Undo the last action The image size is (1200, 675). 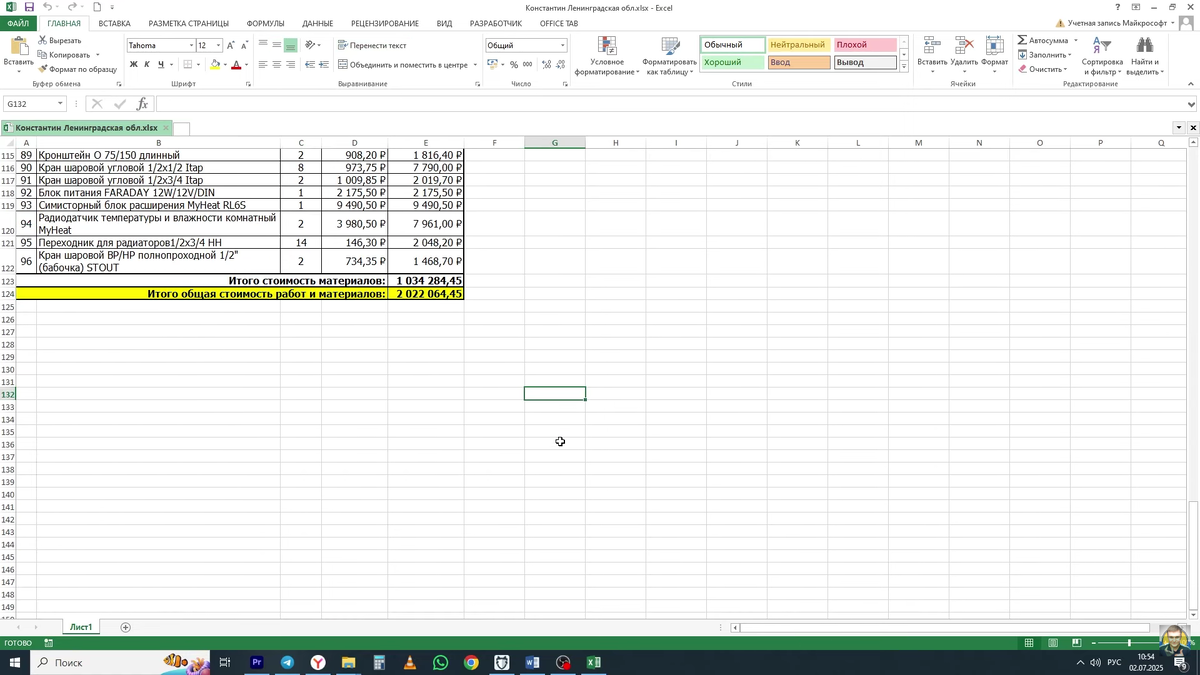[x=47, y=7]
